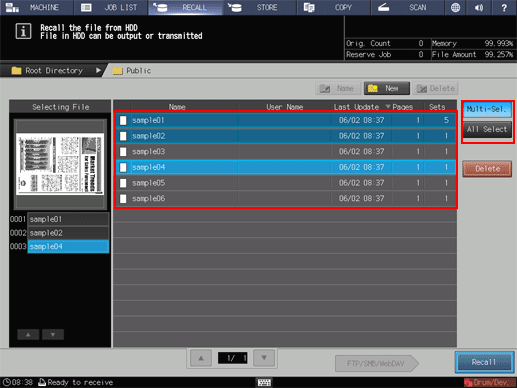Go to next page of file list
The height and width of the screenshot is (388, 517).
(264, 358)
